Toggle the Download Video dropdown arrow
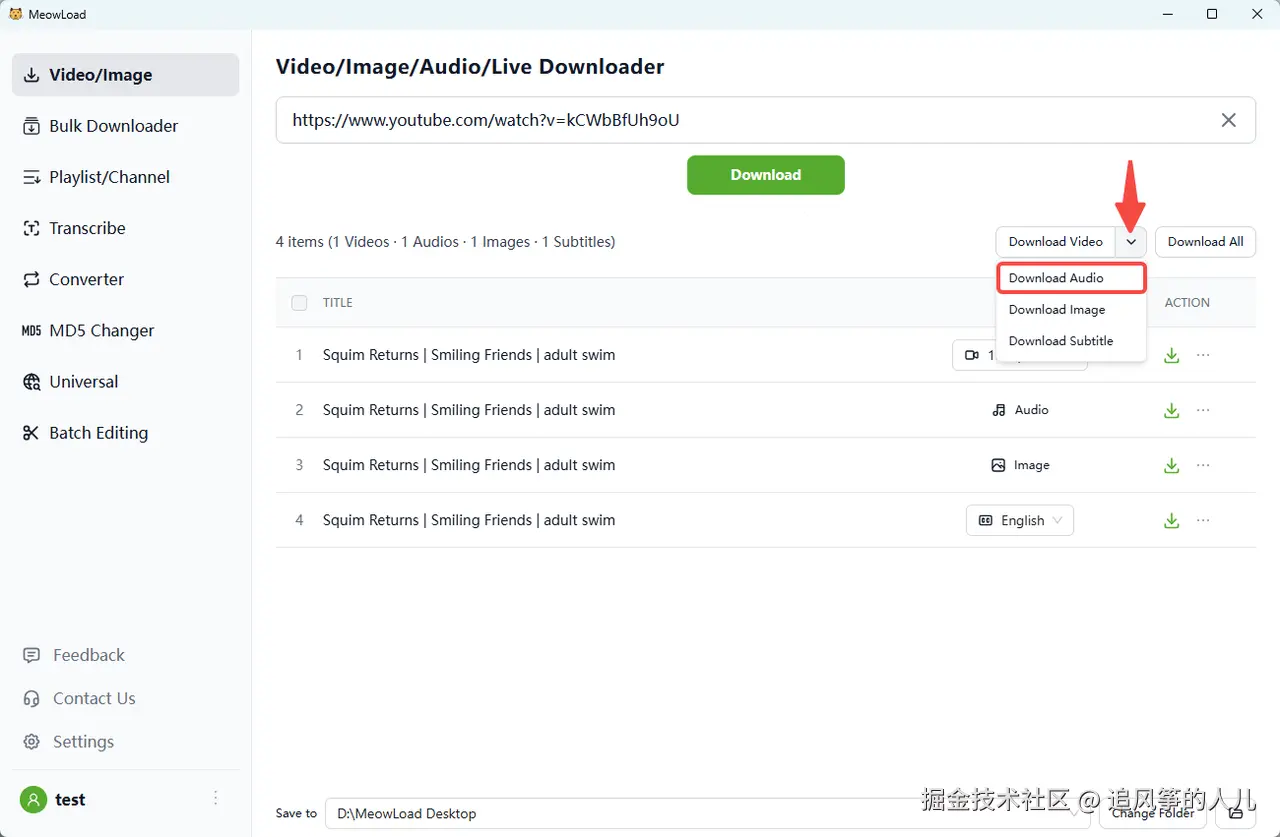Screen dimensions: 1280x837 [x=1131, y=242]
